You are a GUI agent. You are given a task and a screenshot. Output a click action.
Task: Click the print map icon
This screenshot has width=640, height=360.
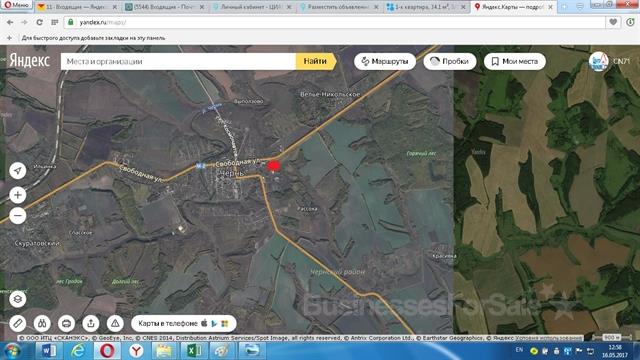click(67, 324)
